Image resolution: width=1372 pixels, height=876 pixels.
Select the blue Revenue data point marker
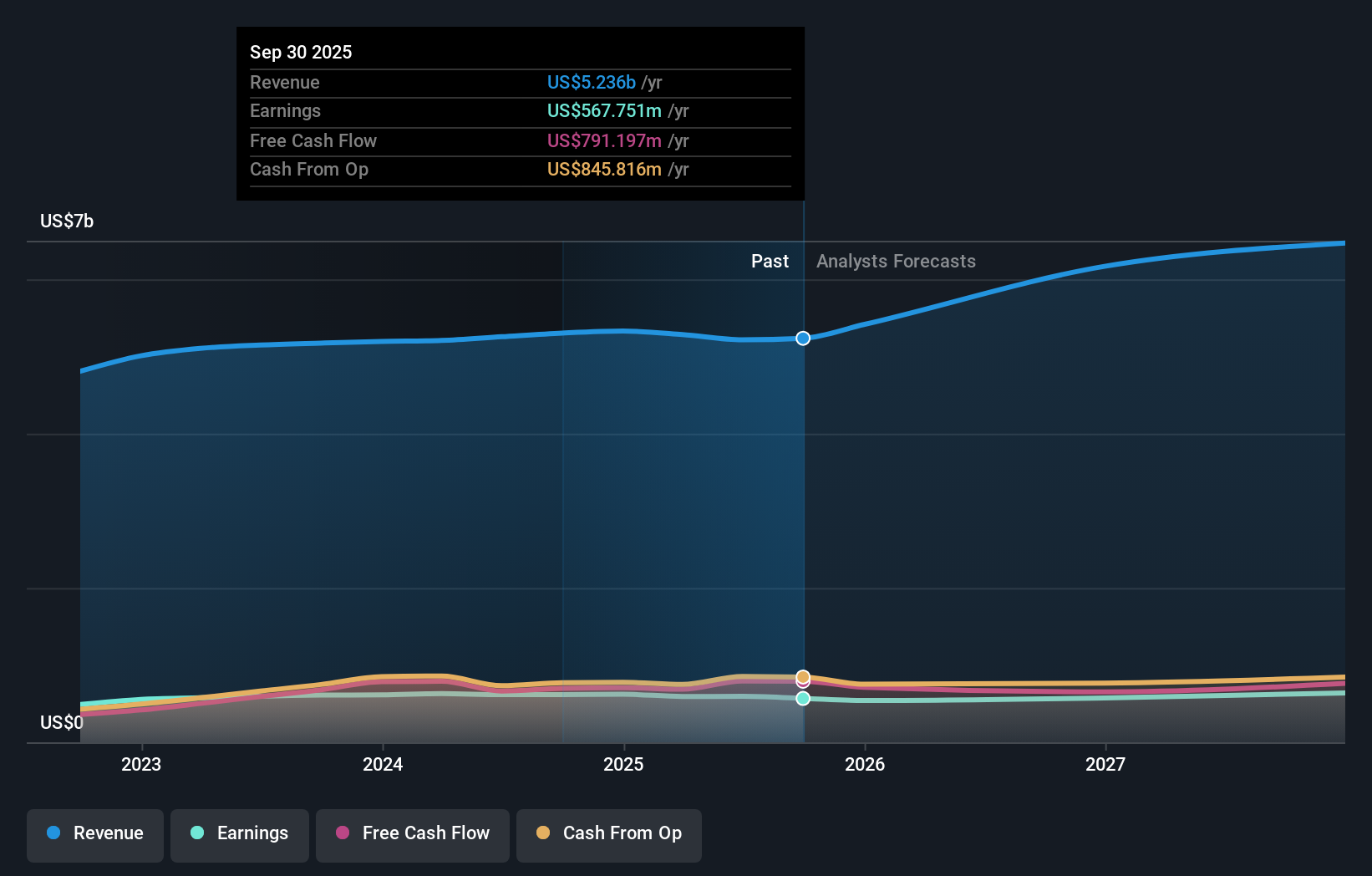point(803,339)
